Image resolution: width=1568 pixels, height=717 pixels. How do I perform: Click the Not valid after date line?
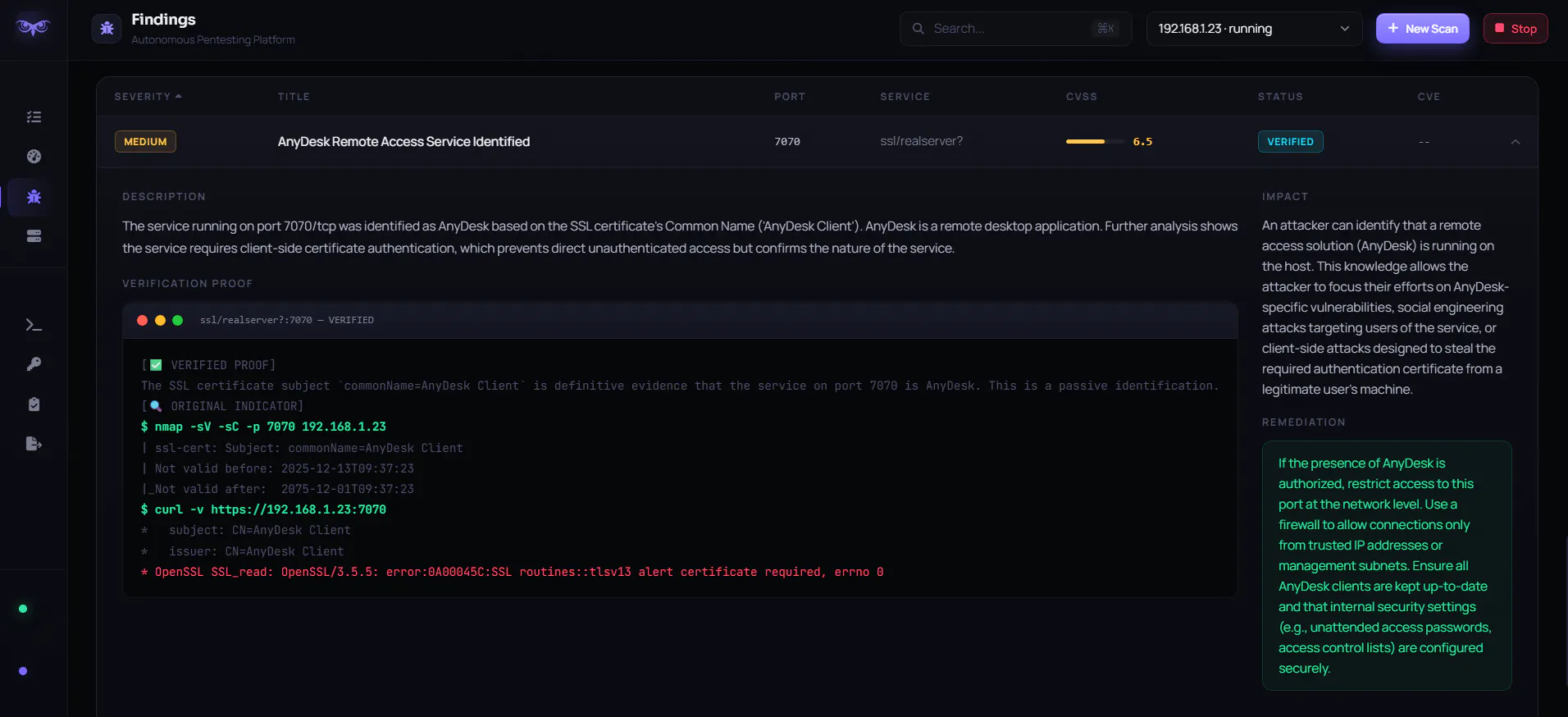(x=278, y=489)
